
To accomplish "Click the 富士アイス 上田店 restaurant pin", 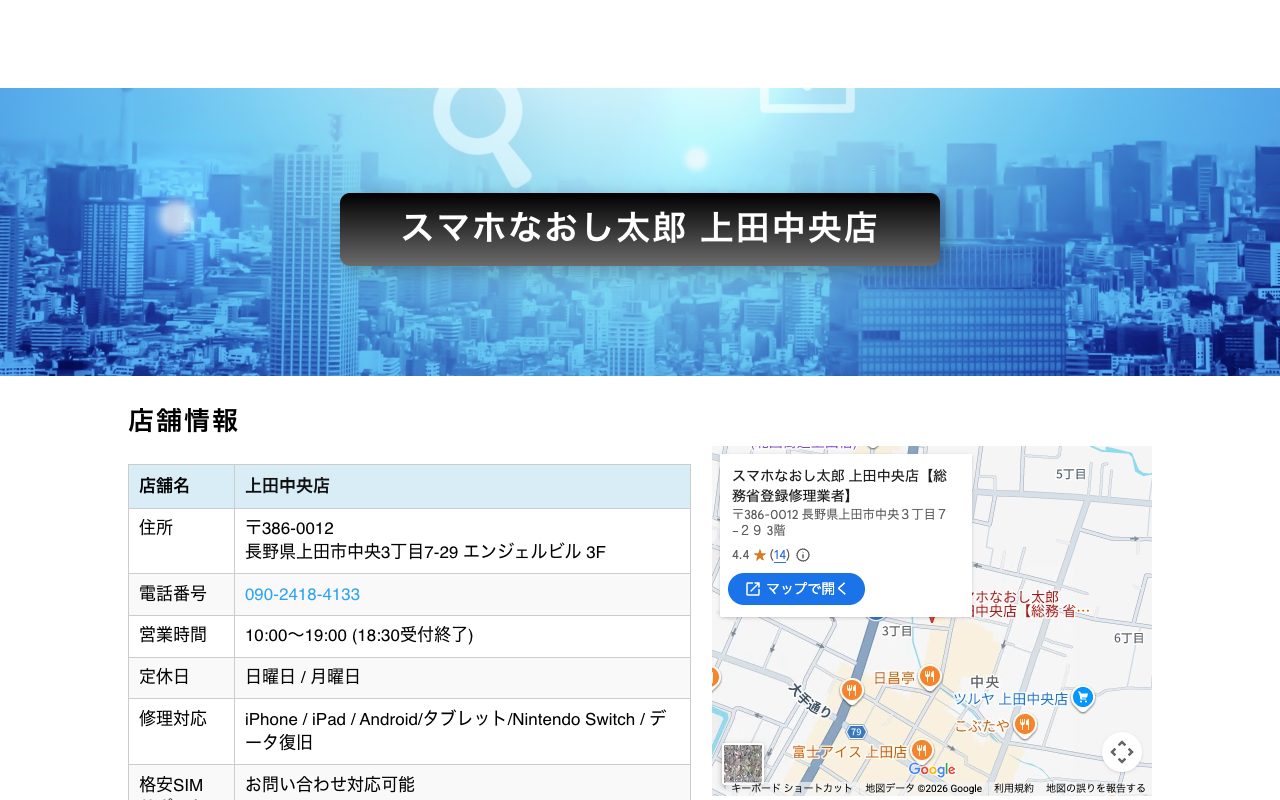I will coord(922,750).
